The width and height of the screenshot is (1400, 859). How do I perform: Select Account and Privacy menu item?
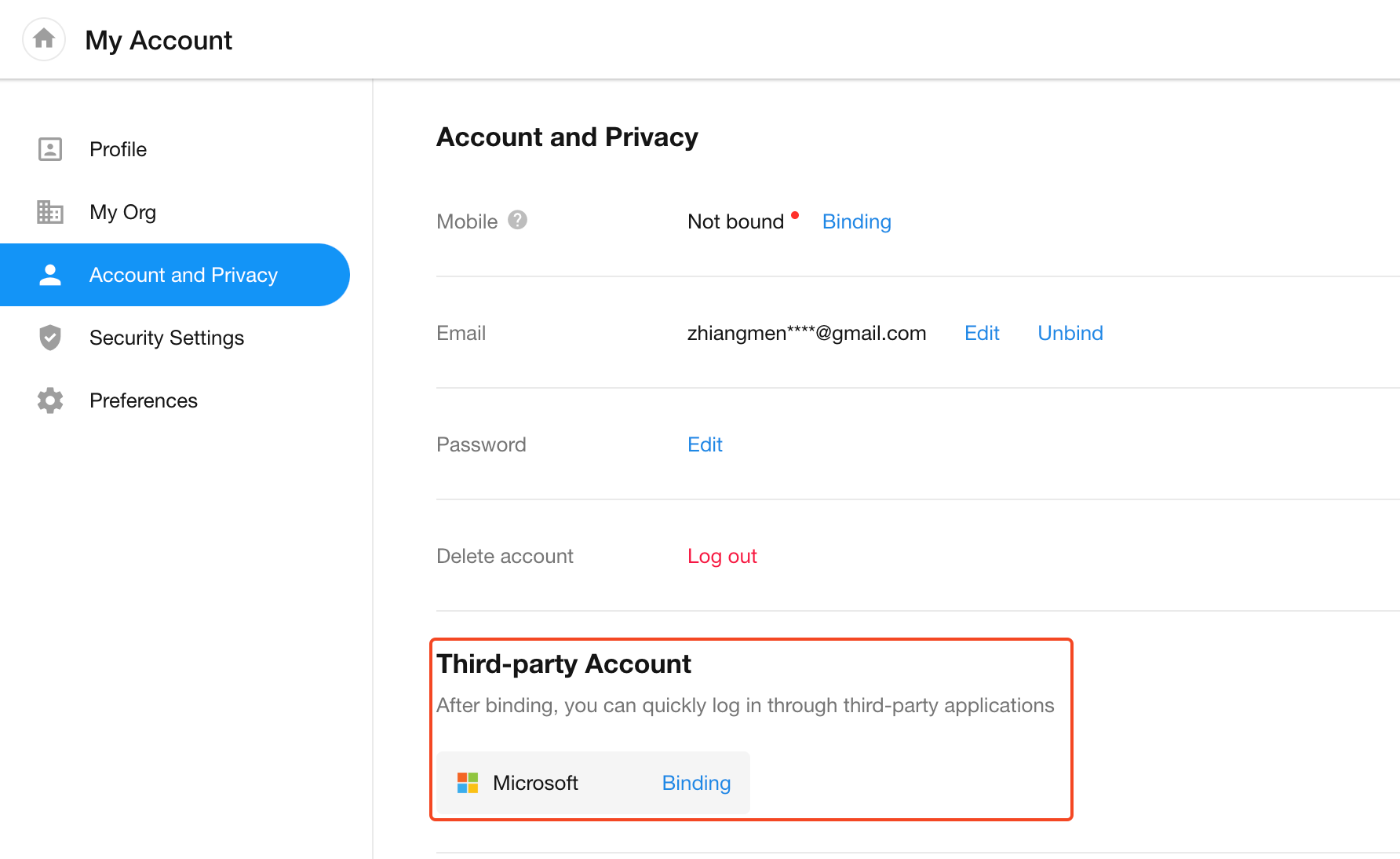183,275
